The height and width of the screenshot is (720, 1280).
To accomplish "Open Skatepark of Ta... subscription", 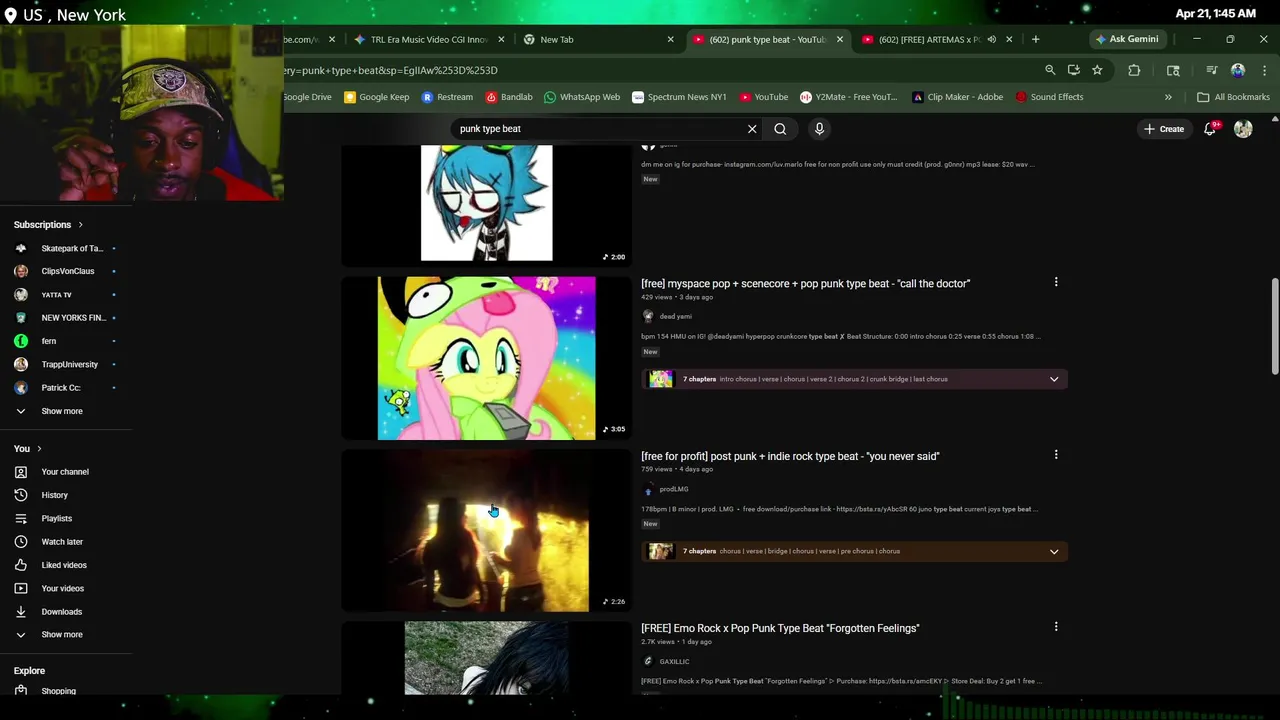I will [x=66, y=248].
